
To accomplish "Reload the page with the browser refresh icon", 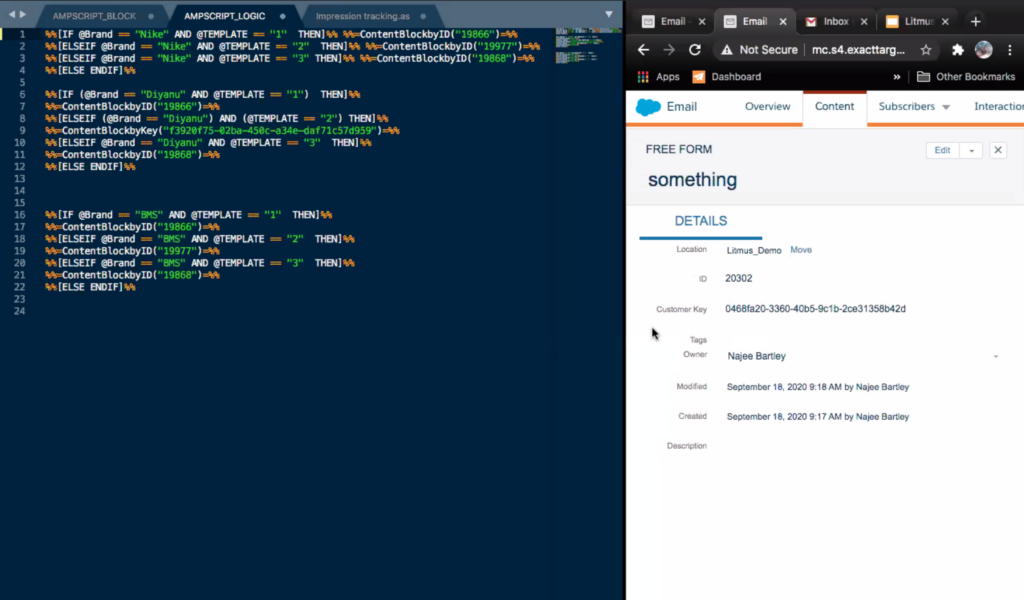I will point(695,49).
